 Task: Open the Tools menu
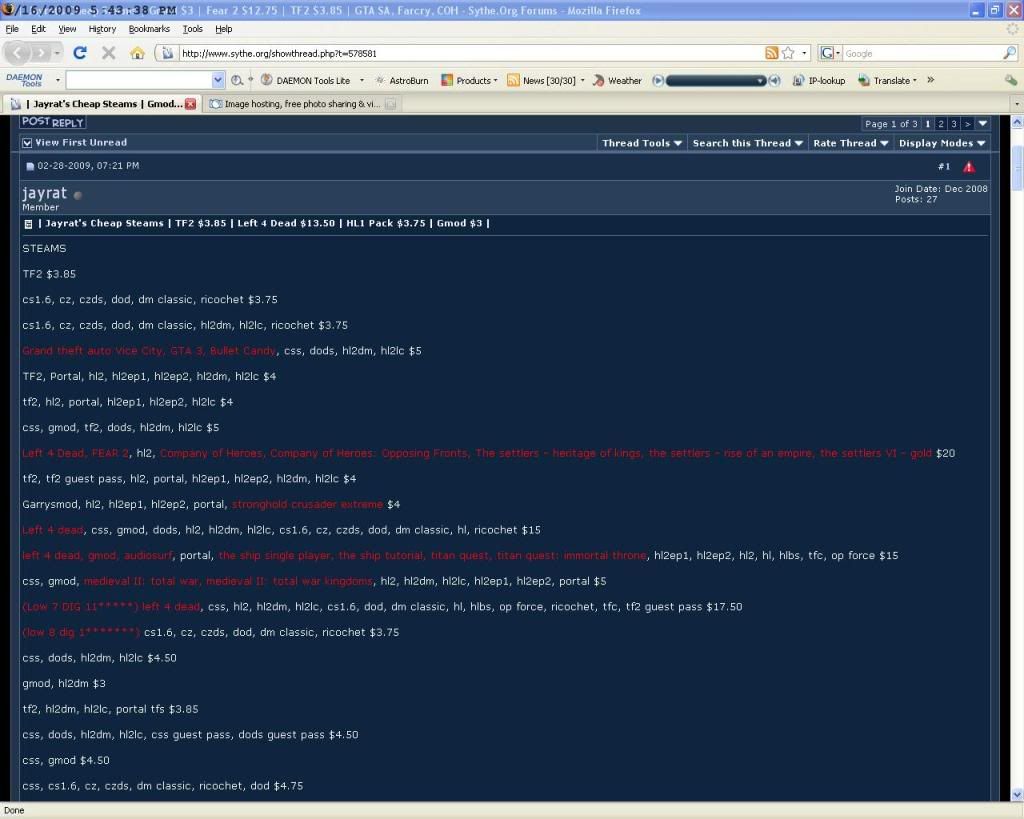[192, 29]
